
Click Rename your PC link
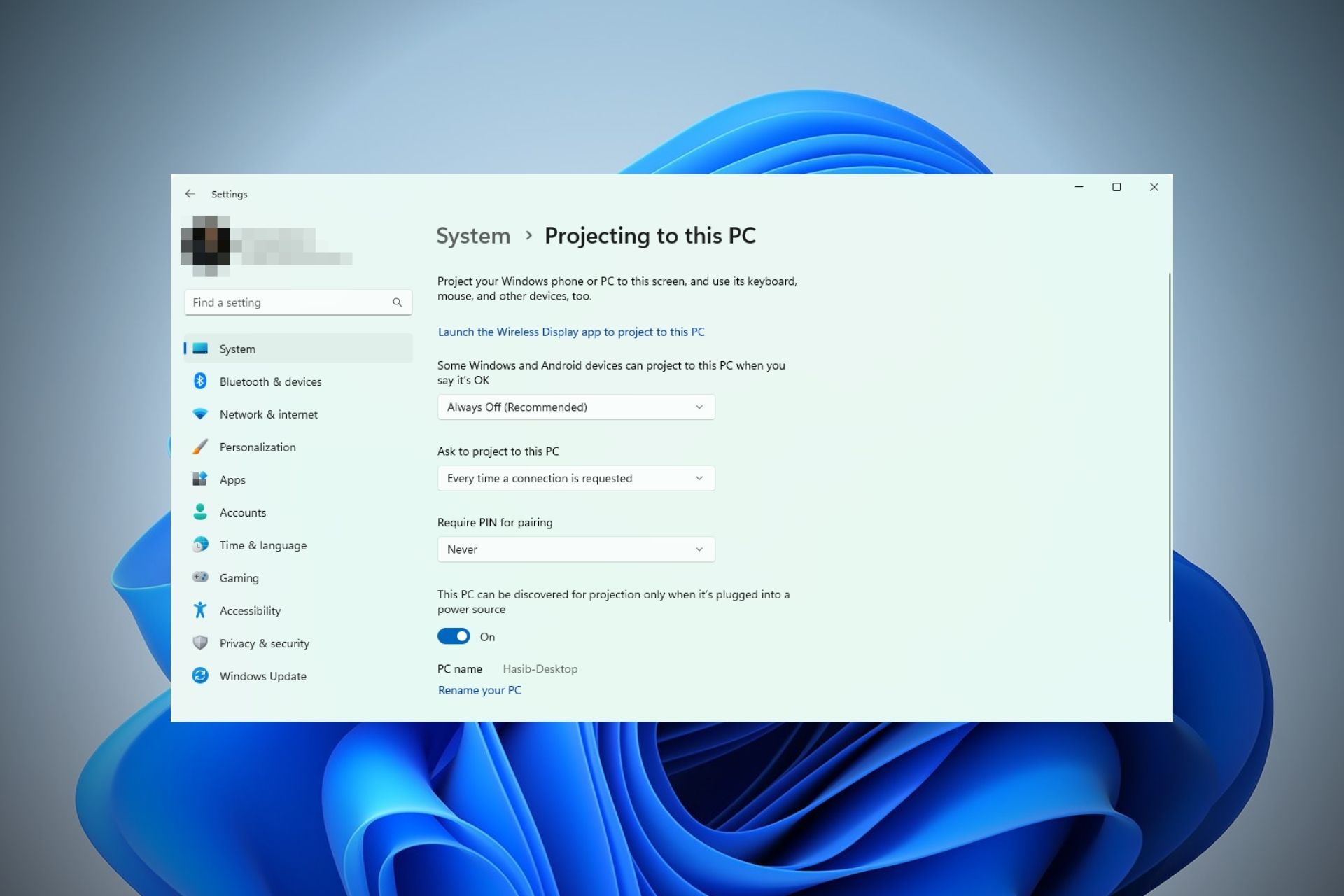tap(479, 690)
